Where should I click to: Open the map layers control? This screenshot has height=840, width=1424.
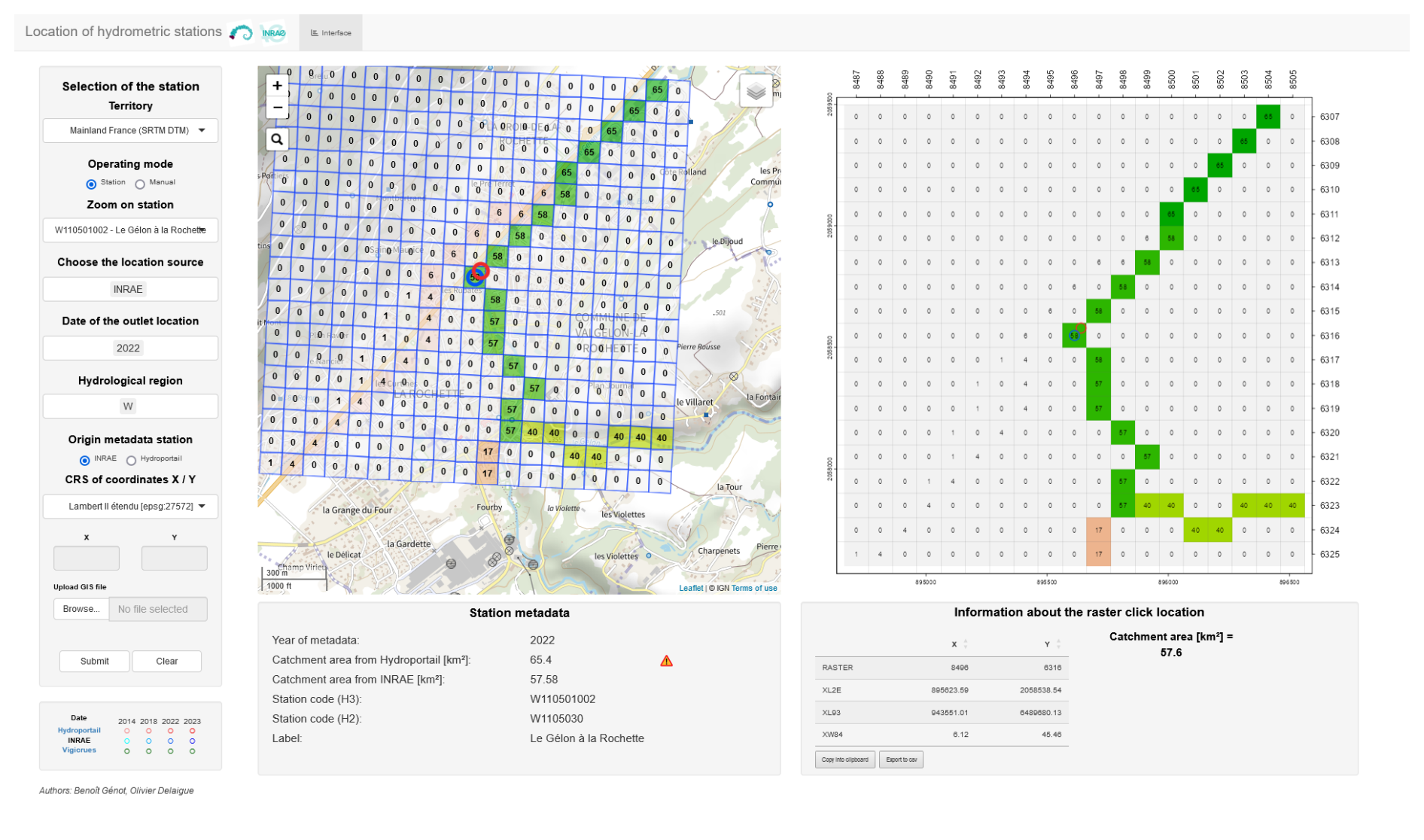[x=756, y=92]
